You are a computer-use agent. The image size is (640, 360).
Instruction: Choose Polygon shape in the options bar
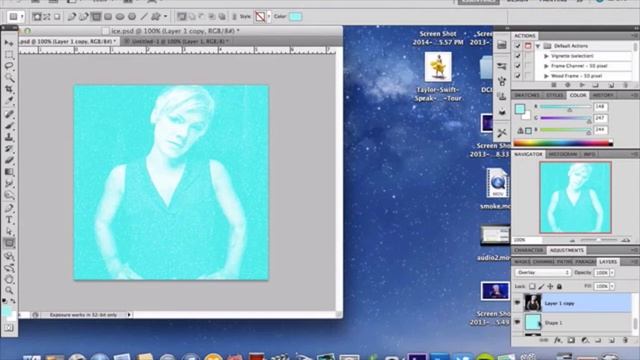131,17
